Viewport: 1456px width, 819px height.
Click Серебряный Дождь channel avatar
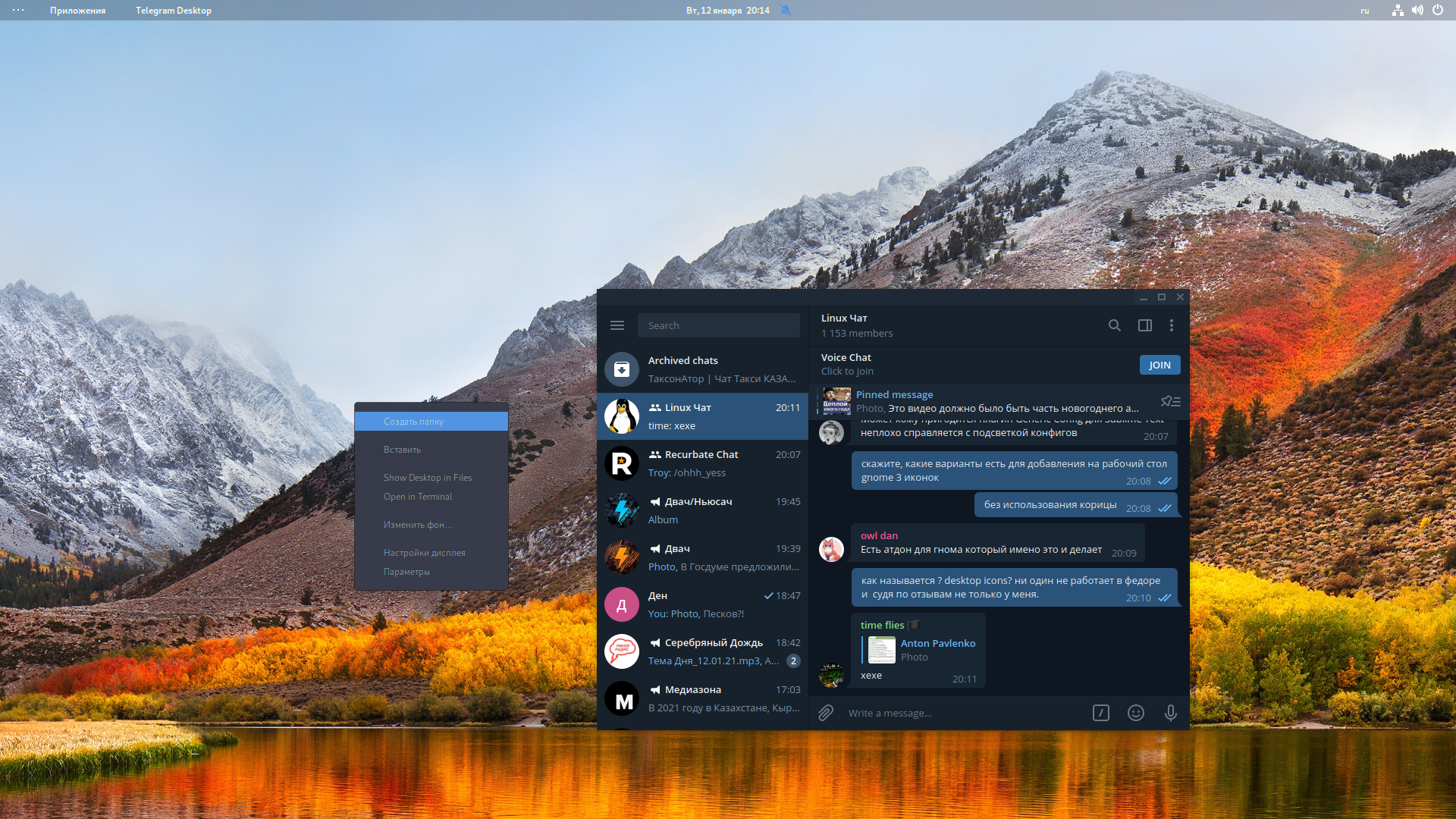click(x=622, y=651)
